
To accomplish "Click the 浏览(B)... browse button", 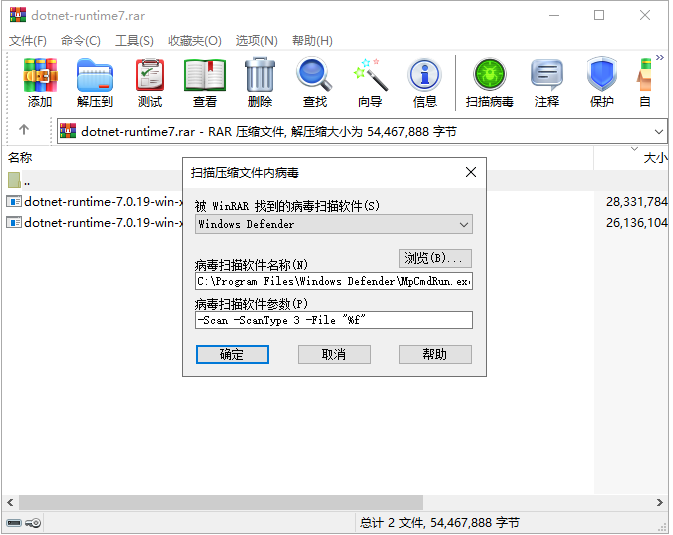I will point(435,258).
